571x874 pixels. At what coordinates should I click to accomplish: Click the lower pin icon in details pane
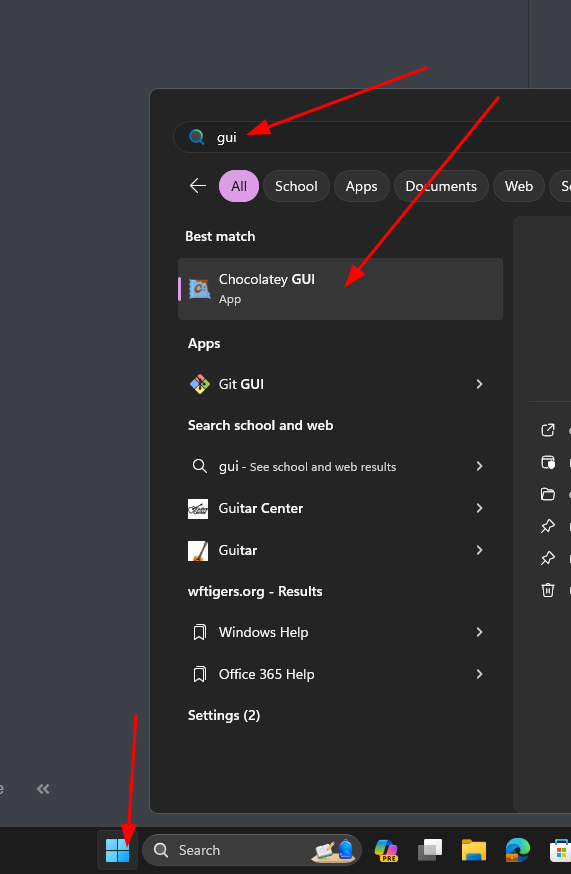[548, 558]
